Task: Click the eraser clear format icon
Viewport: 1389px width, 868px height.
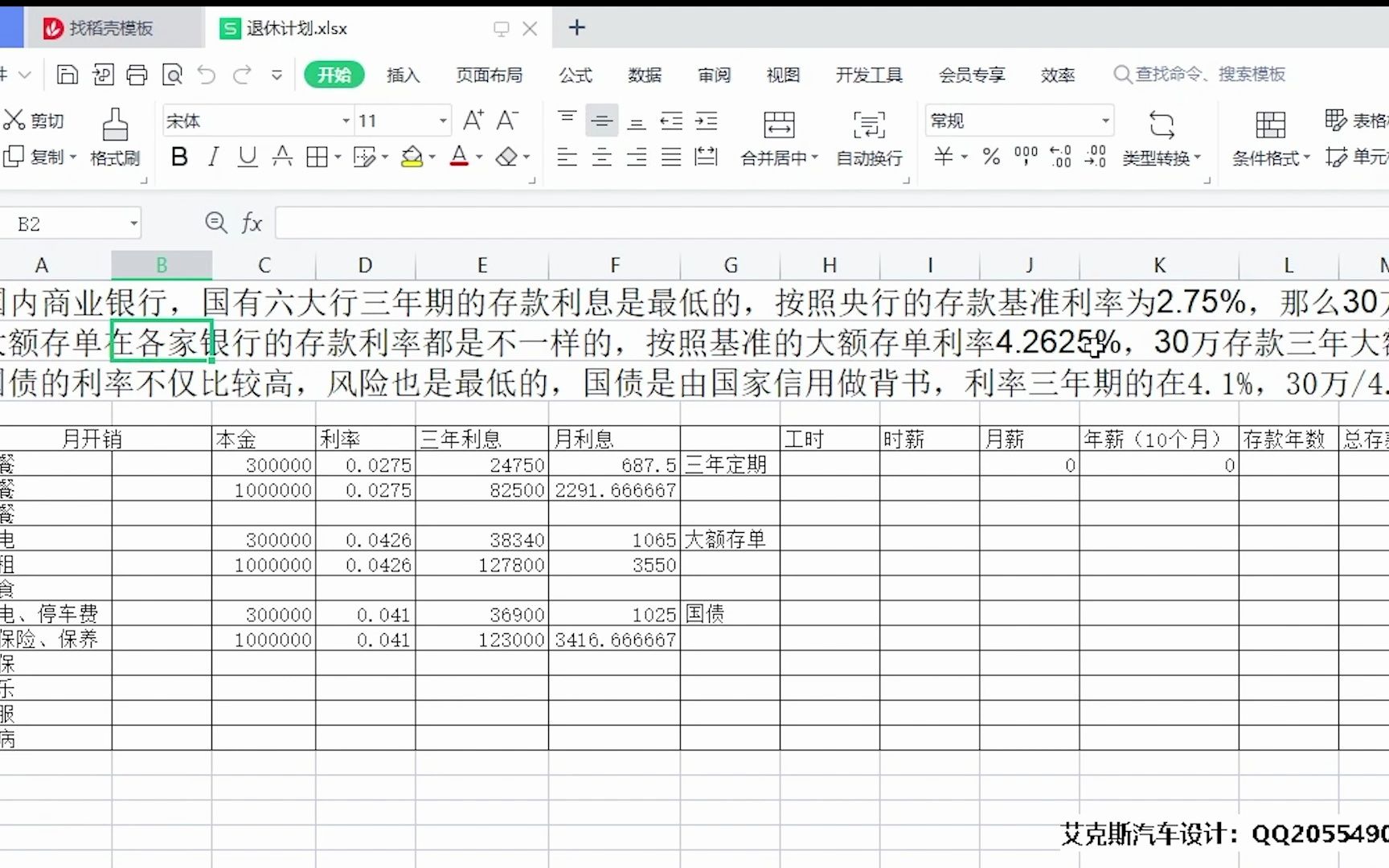Action: coord(507,157)
